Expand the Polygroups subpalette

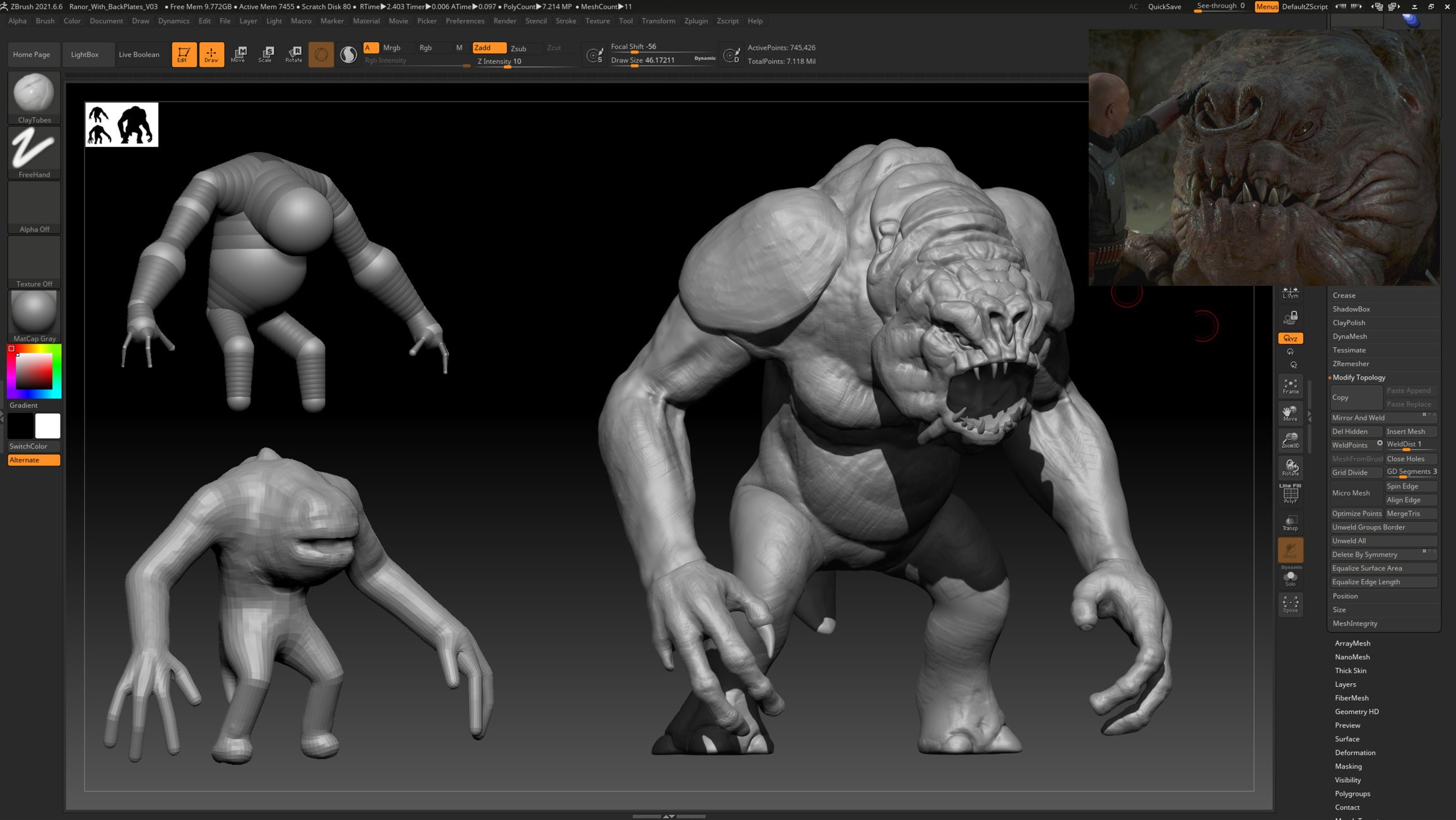pos(1352,794)
